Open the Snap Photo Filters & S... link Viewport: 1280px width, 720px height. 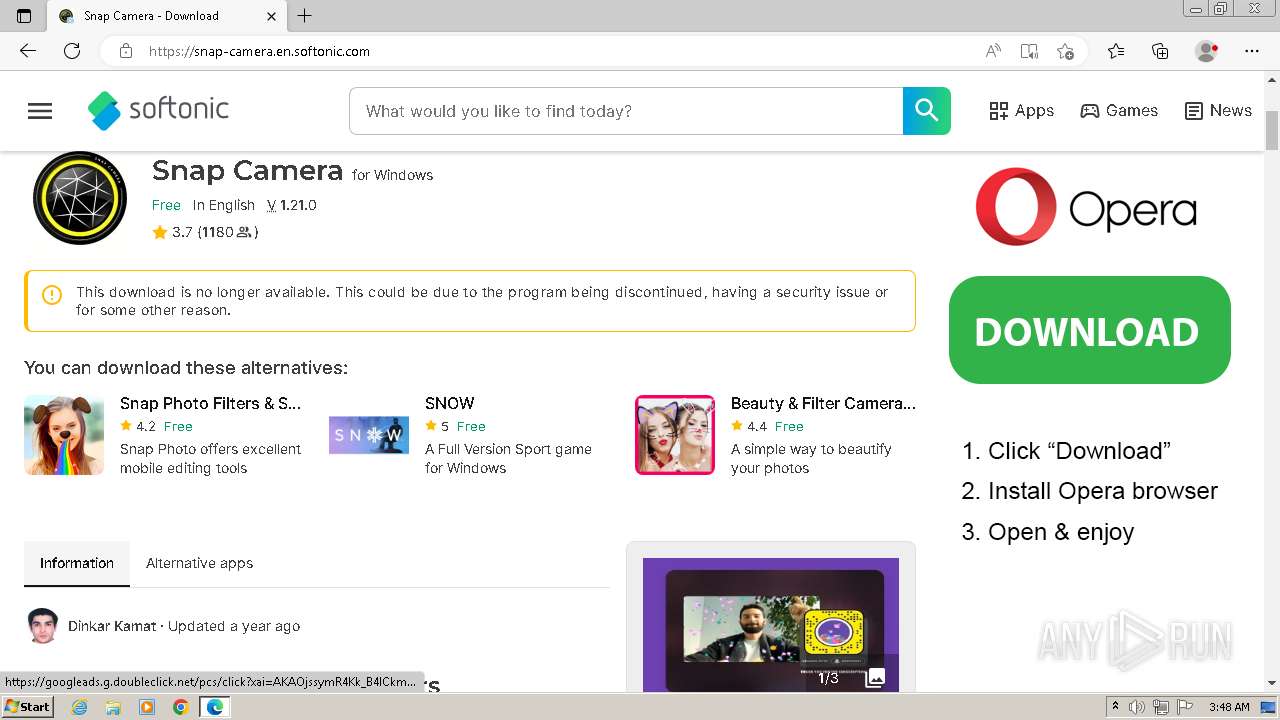pyautogui.click(x=210, y=403)
